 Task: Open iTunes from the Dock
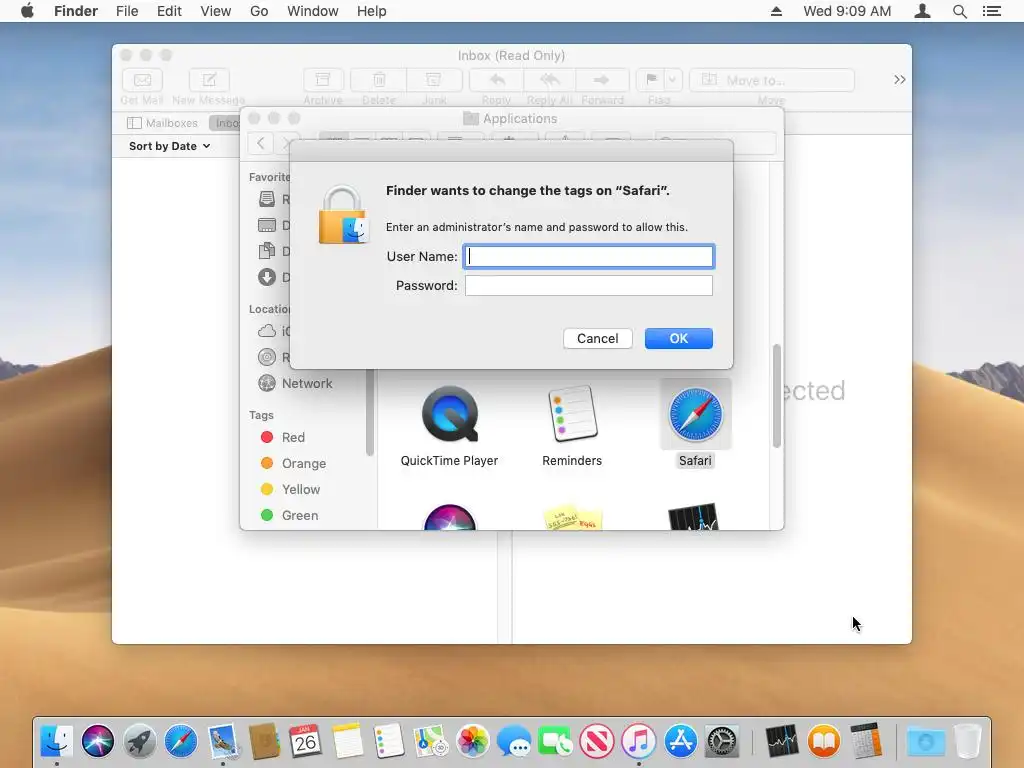tap(638, 741)
